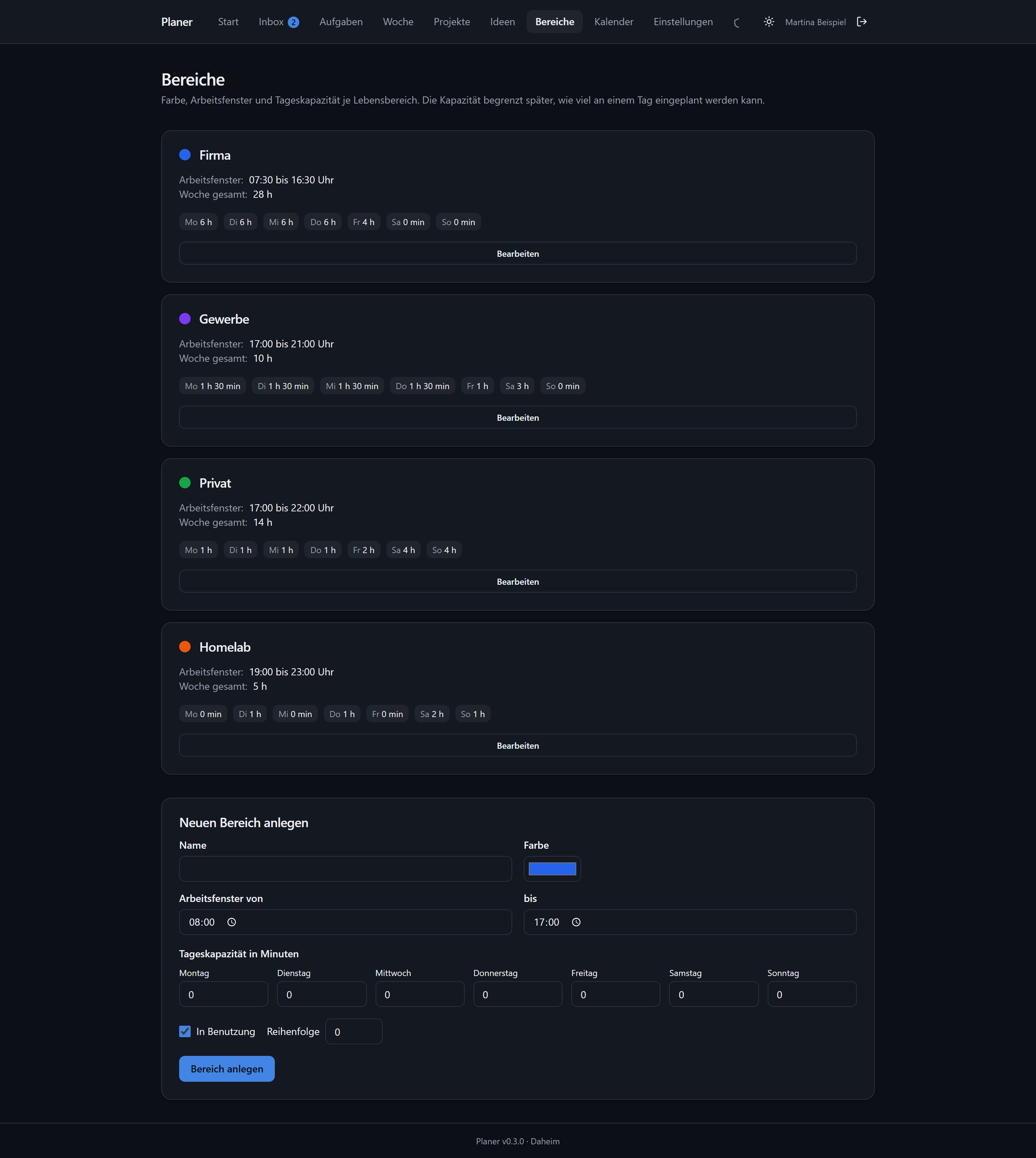The image size is (1036, 1158).
Task: Click the Bereich anlegen button
Action: point(227,1069)
